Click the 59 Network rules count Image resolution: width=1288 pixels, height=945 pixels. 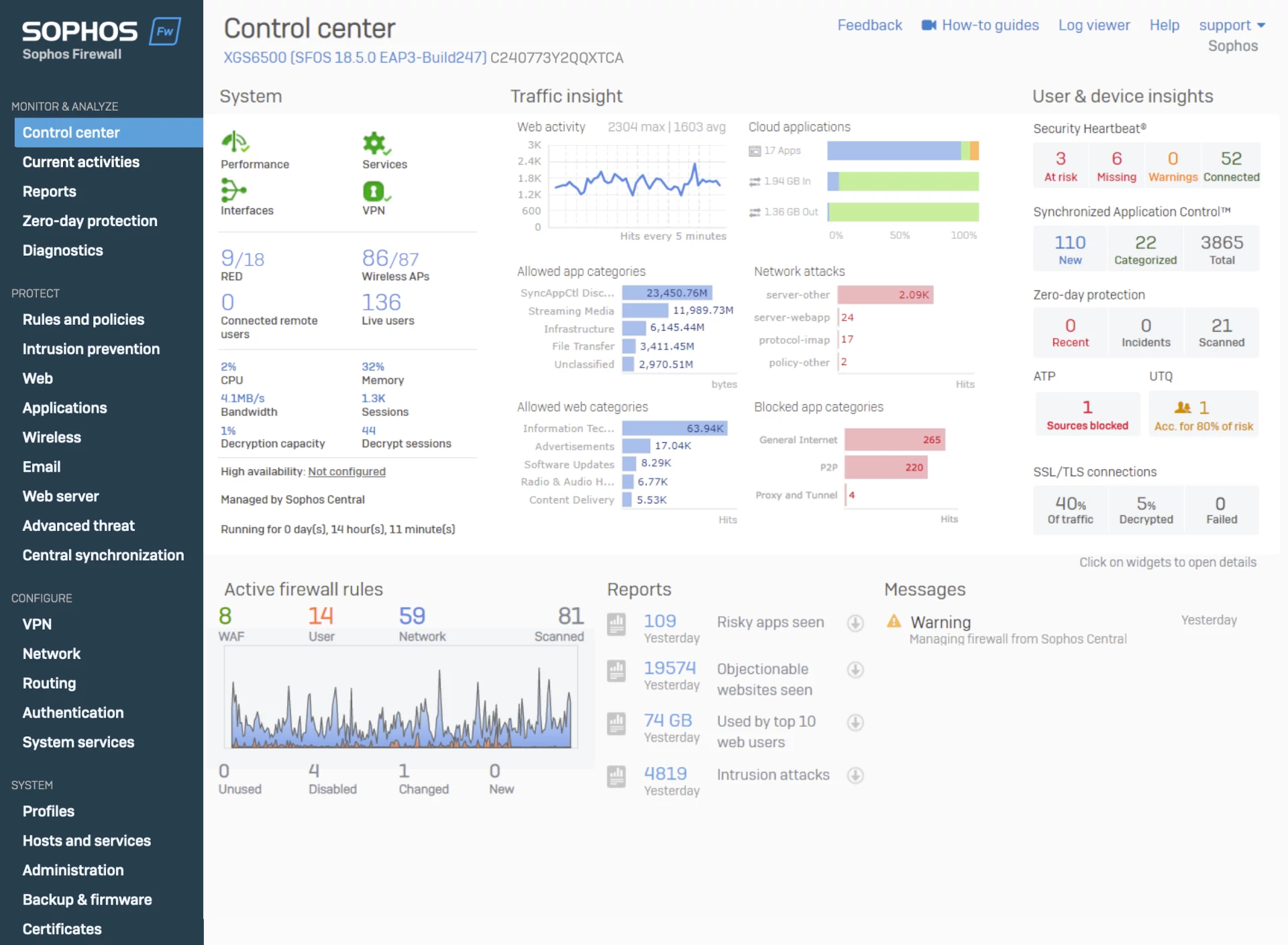tap(412, 616)
